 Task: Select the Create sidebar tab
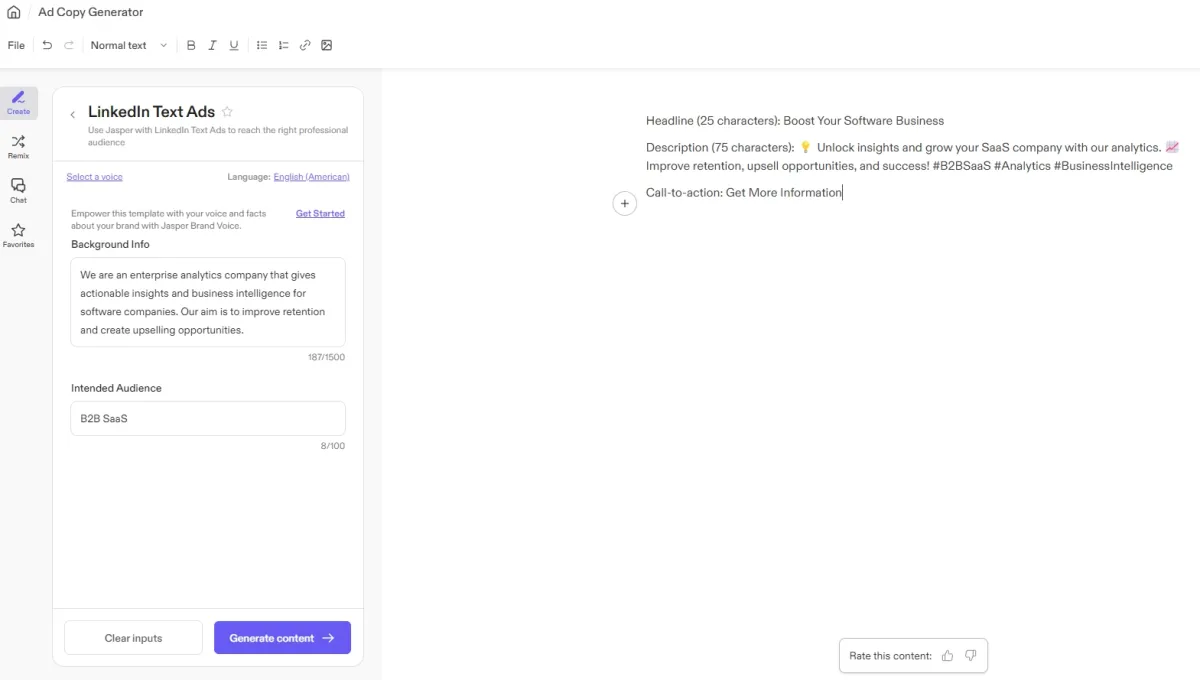pos(18,103)
